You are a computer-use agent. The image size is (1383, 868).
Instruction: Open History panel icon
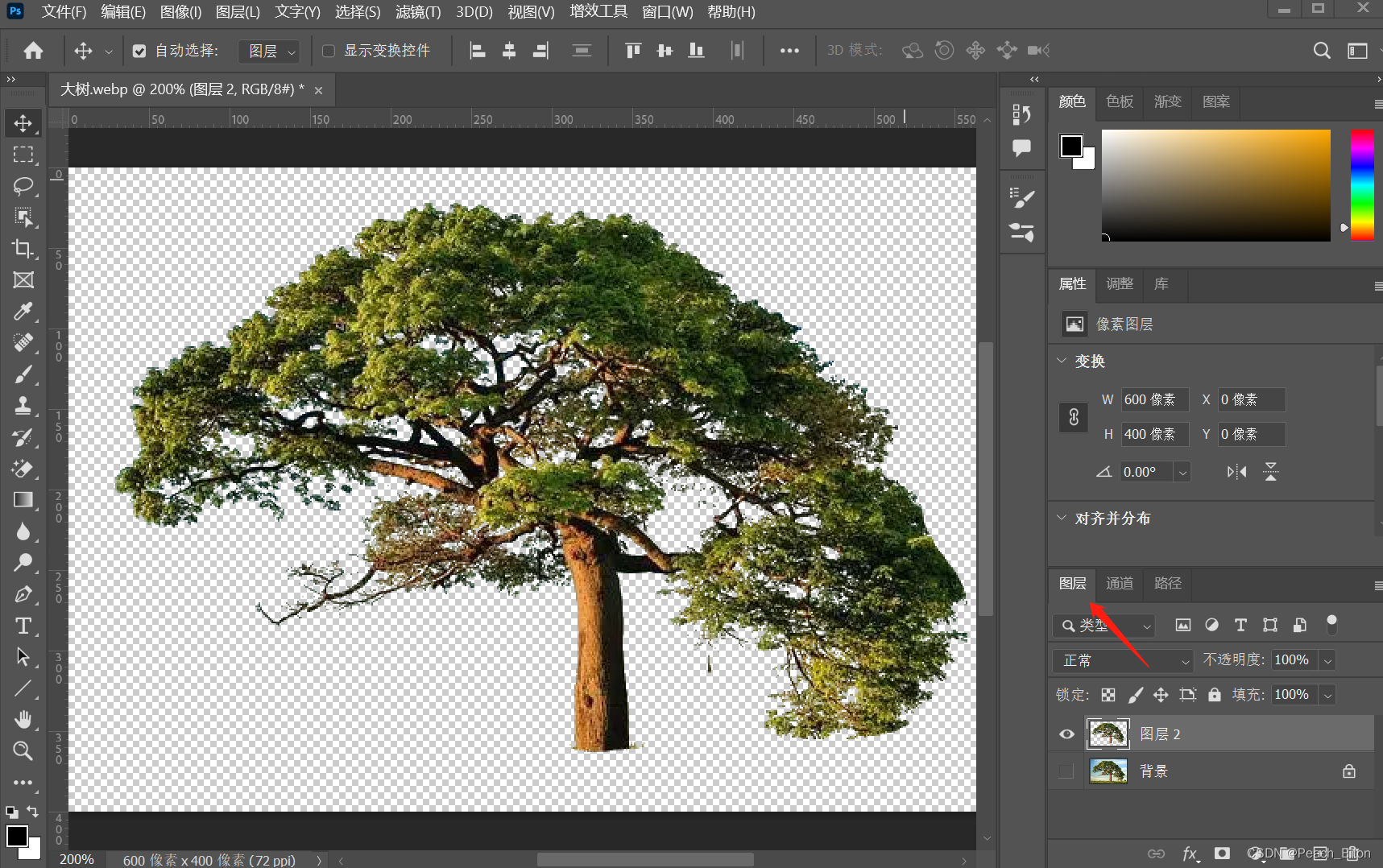click(1022, 114)
